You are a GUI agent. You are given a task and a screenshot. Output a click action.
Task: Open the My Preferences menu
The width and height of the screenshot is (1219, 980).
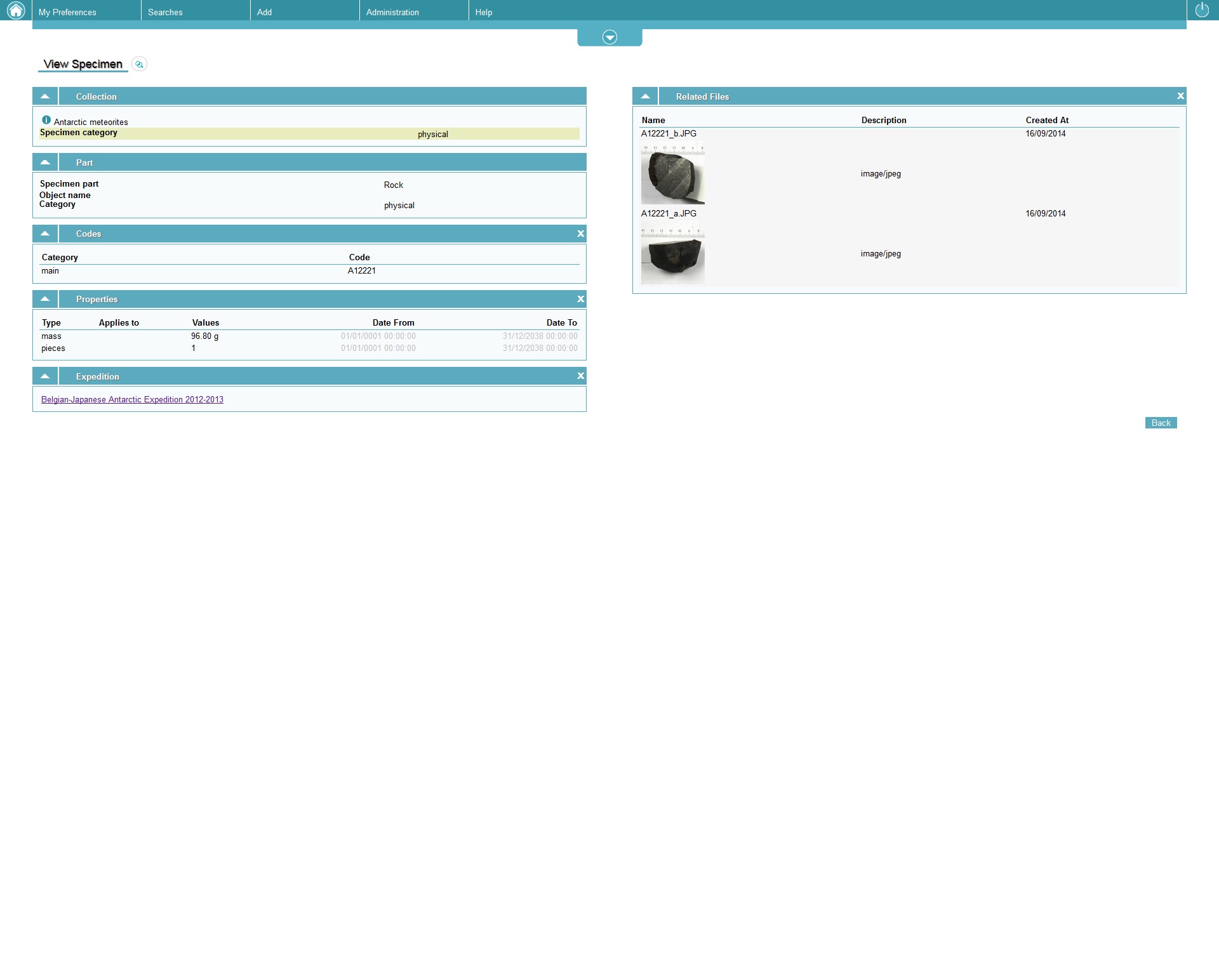click(67, 12)
